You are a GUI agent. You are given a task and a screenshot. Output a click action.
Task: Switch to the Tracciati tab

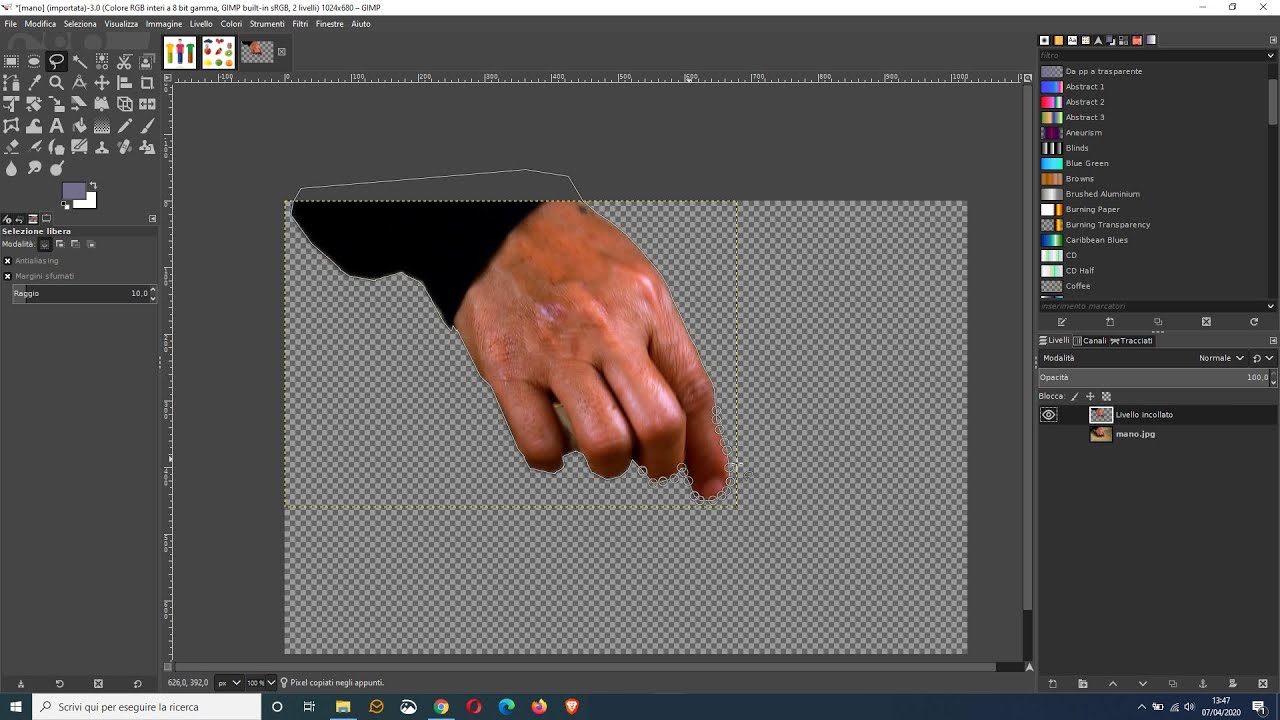click(1132, 341)
